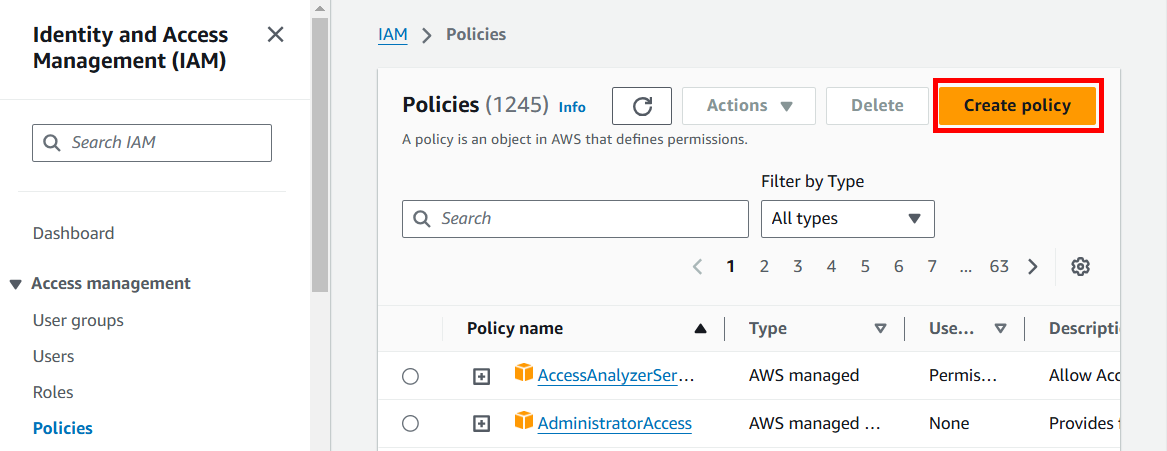The height and width of the screenshot is (451, 1167).
Task: Click the Type column header
Action: pos(767,328)
